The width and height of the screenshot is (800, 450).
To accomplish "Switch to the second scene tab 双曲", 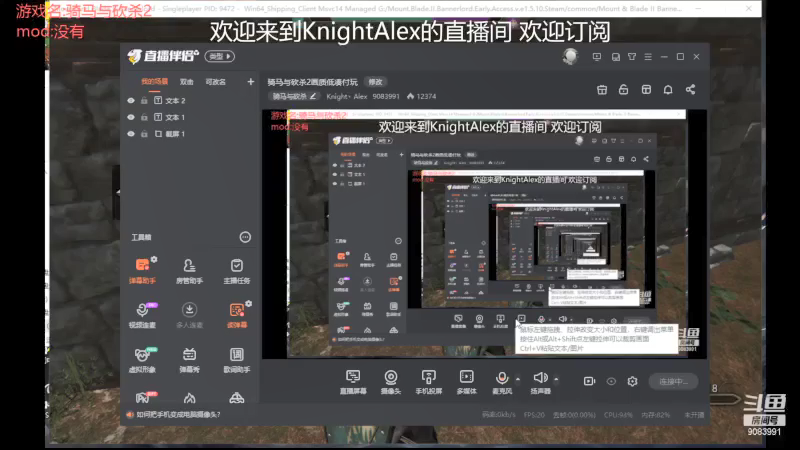I will (187, 82).
